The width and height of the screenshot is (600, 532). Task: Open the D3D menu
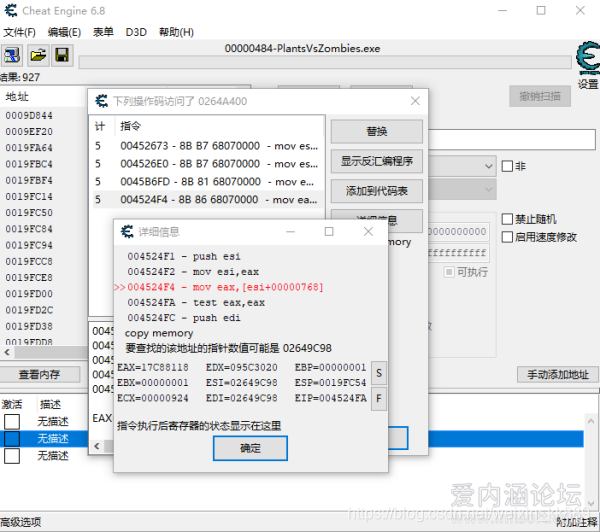136,32
